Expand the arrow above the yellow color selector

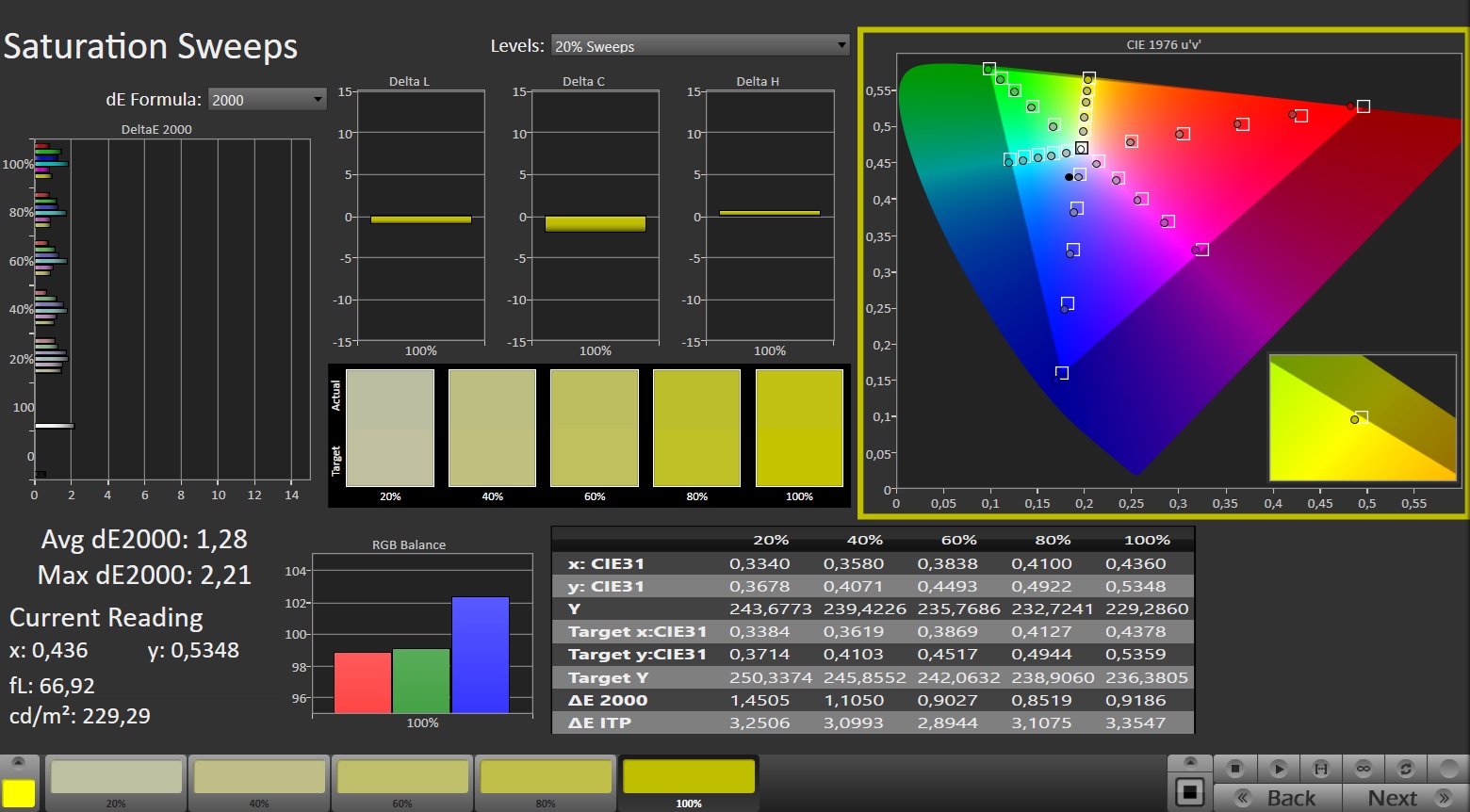19,762
